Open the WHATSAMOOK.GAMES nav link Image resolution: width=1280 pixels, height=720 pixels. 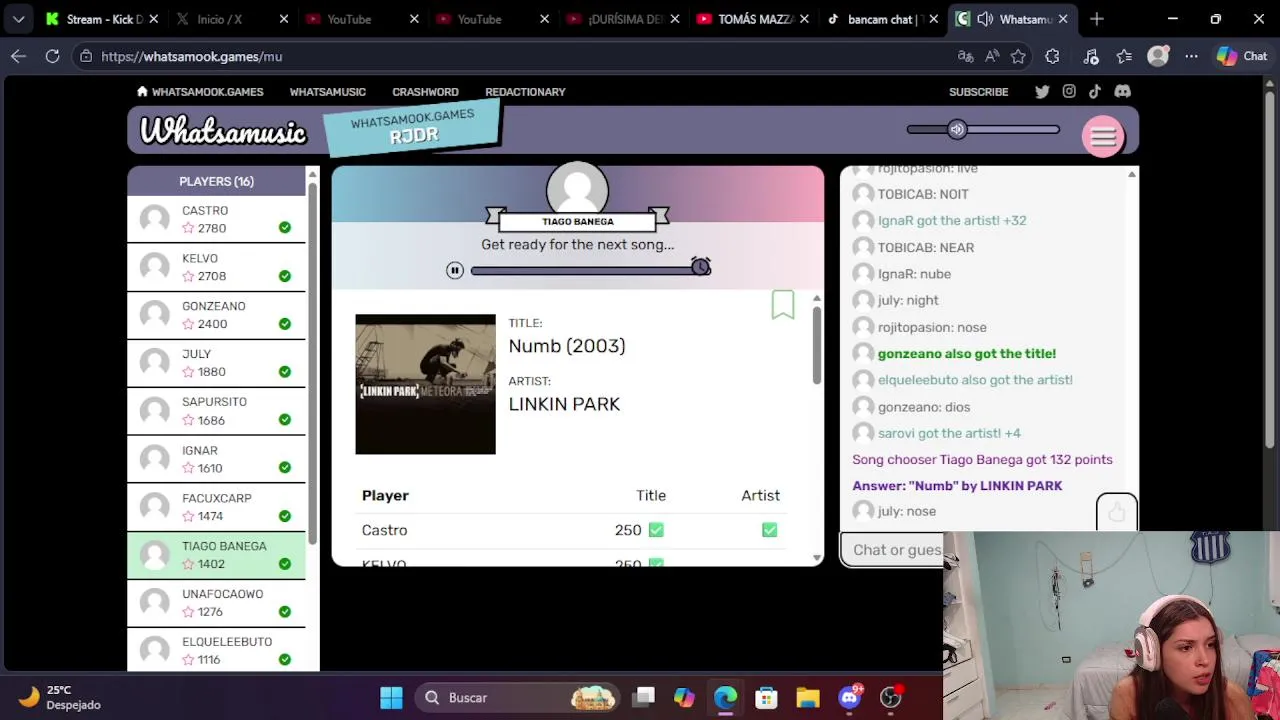point(207,92)
